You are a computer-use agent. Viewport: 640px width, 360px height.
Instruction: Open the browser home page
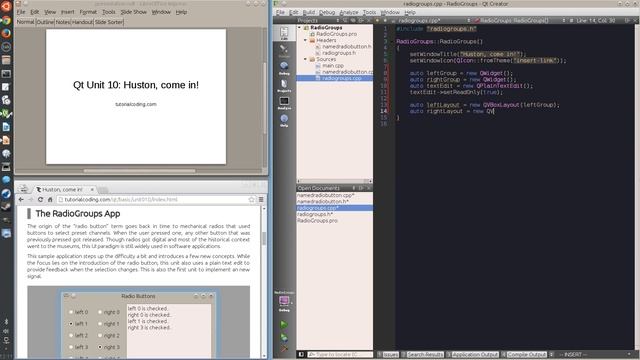click(x=50, y=200)
